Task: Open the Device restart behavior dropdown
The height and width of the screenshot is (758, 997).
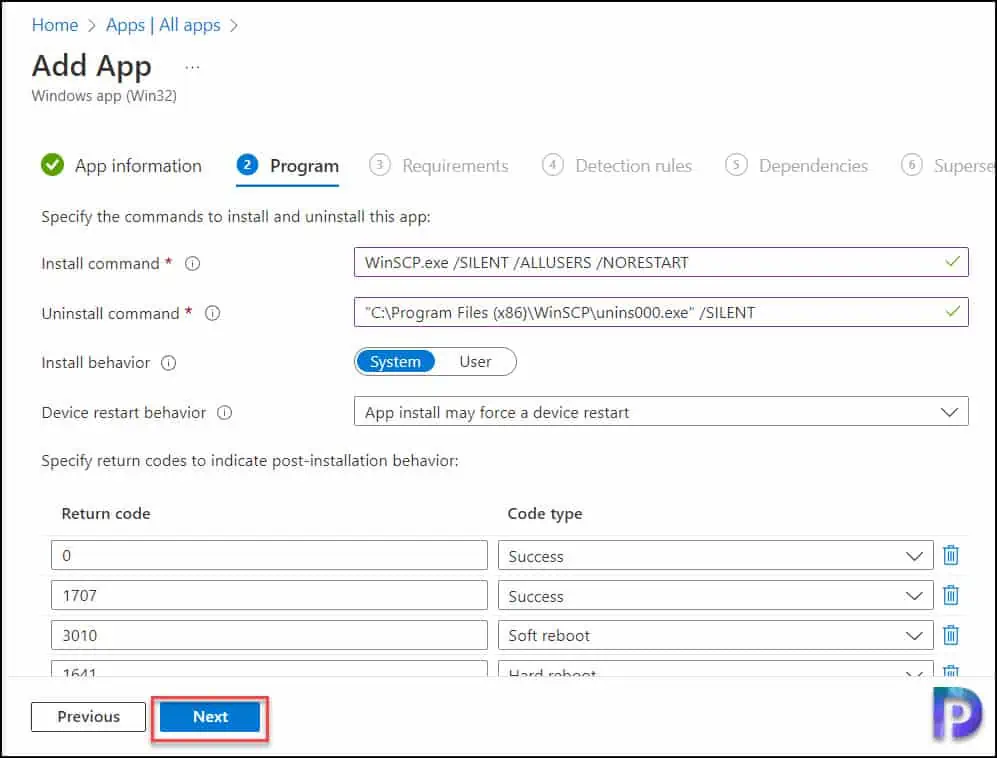Action: (x=661, y=412)
